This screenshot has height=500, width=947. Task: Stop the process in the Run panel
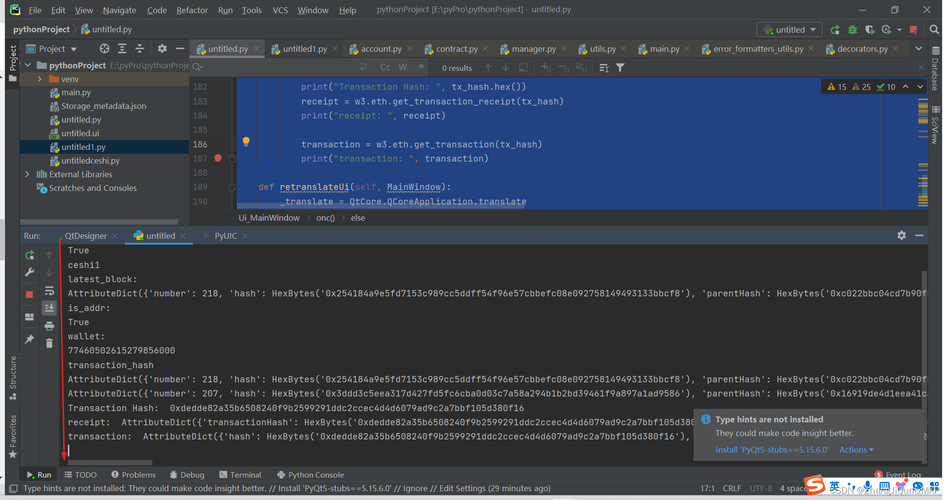point(29,295)
